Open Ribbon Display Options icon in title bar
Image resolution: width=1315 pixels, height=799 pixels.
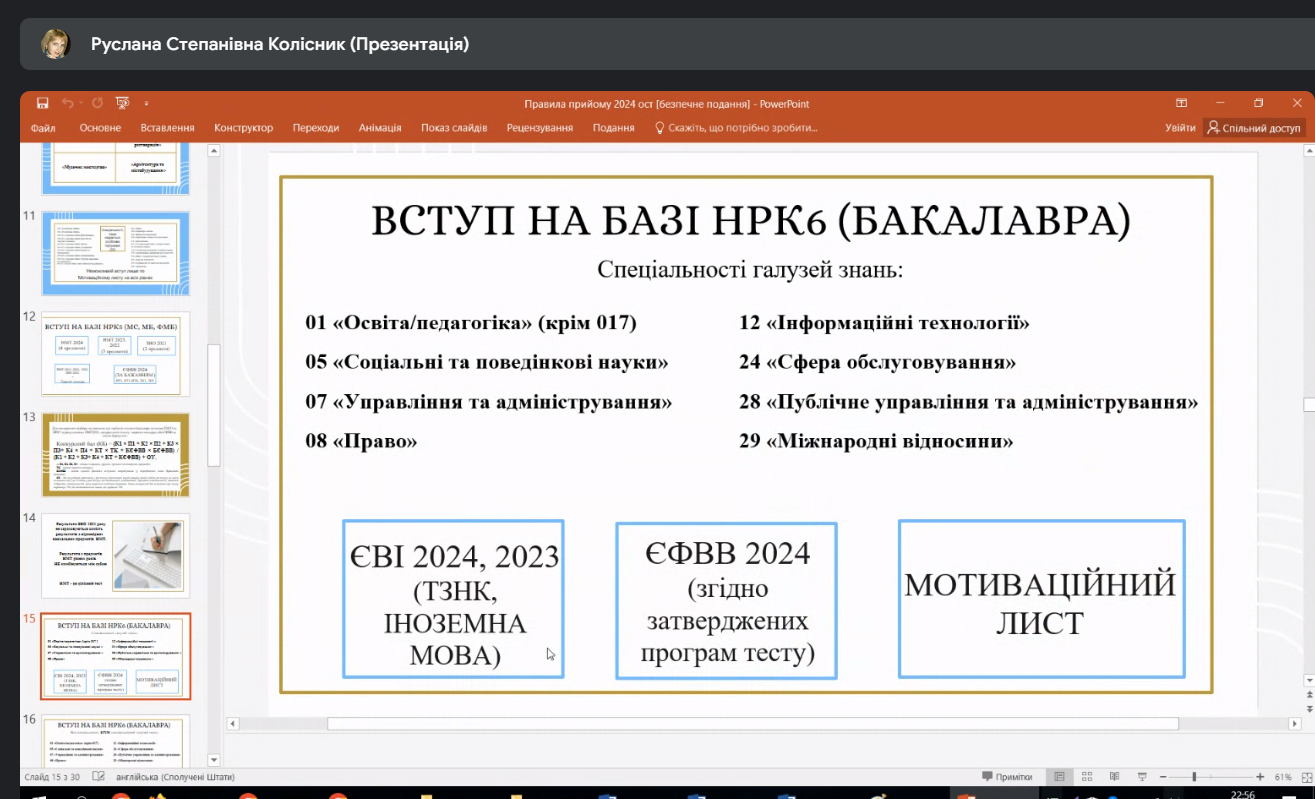pyautogui.click(x=1181, y=103)
